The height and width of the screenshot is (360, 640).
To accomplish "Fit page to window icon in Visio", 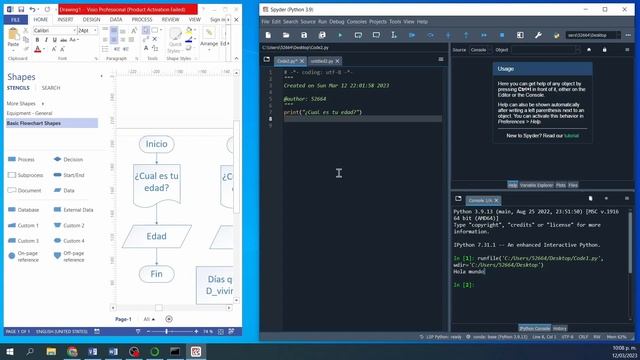I will point(221,332).
